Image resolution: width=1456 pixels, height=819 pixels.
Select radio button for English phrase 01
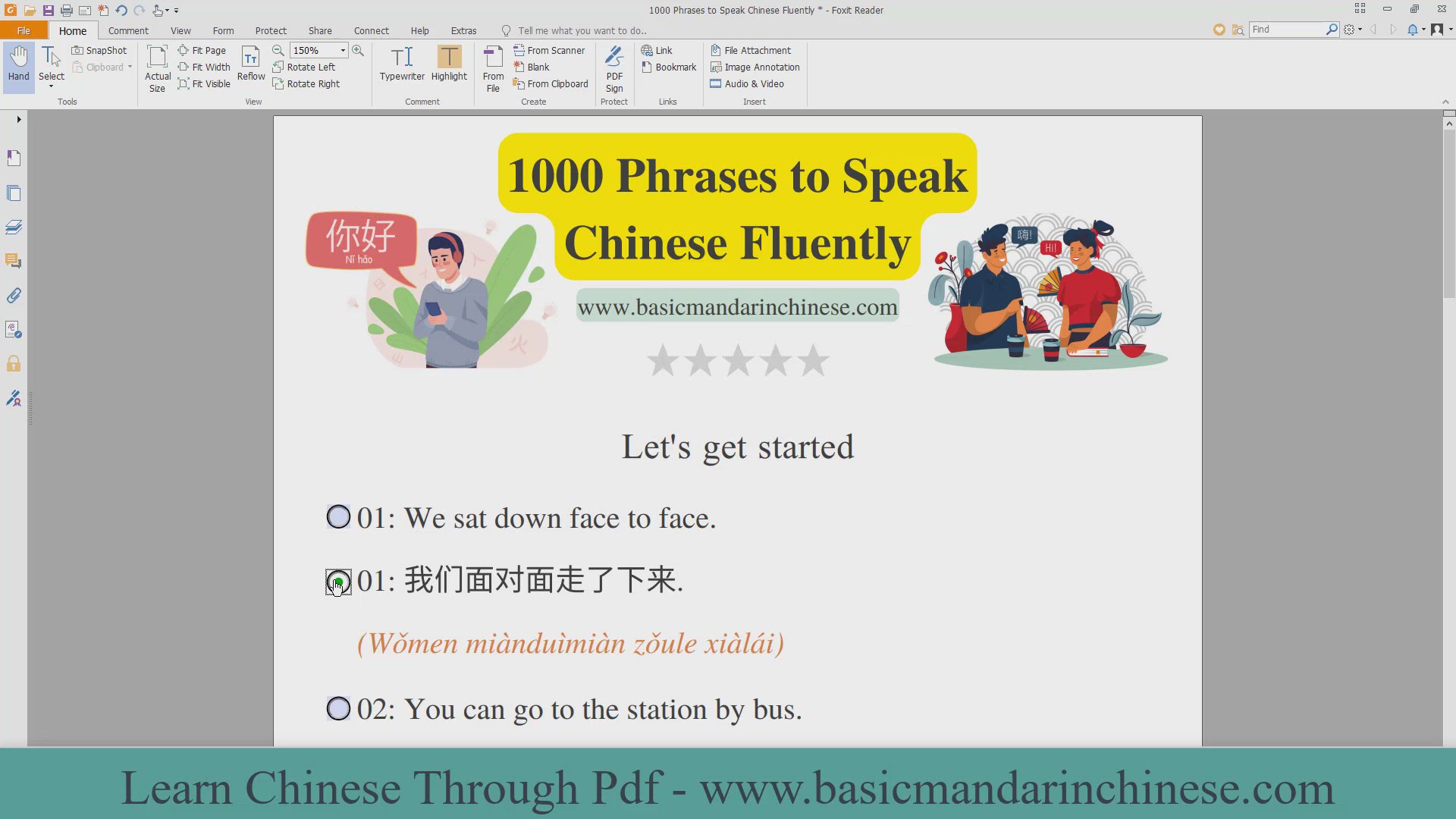[338, 517]
